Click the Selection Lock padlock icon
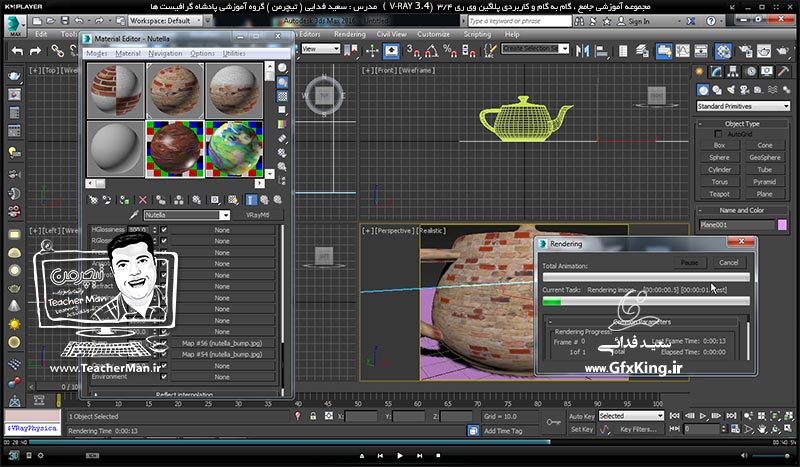The width and height of the screenshot is (800, 467). (313, 416)
